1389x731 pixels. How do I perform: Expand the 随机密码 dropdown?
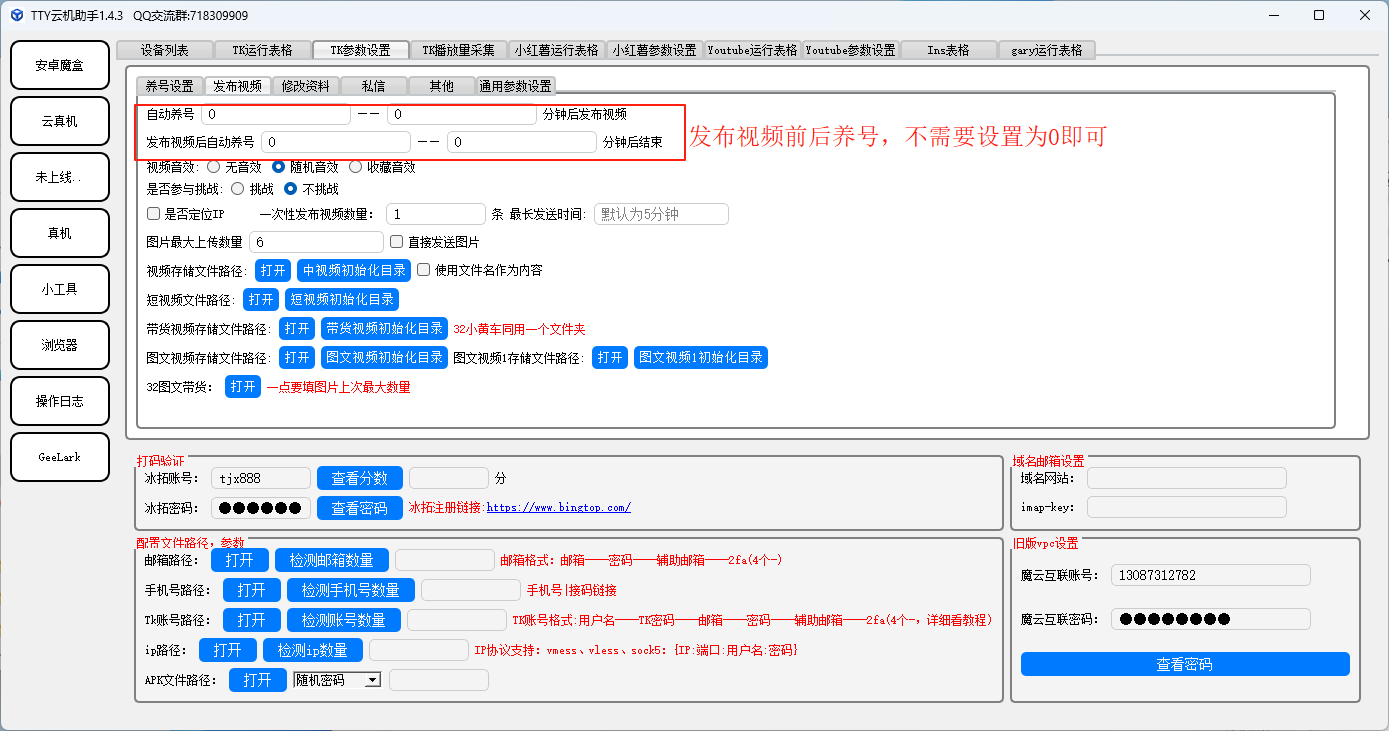point(337,680)
